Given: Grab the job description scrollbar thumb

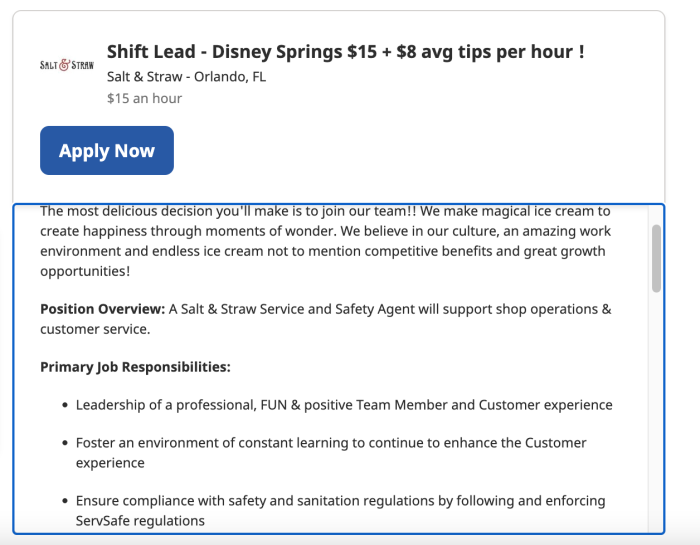Looking at the screenshot, I should tap(656, 257).
